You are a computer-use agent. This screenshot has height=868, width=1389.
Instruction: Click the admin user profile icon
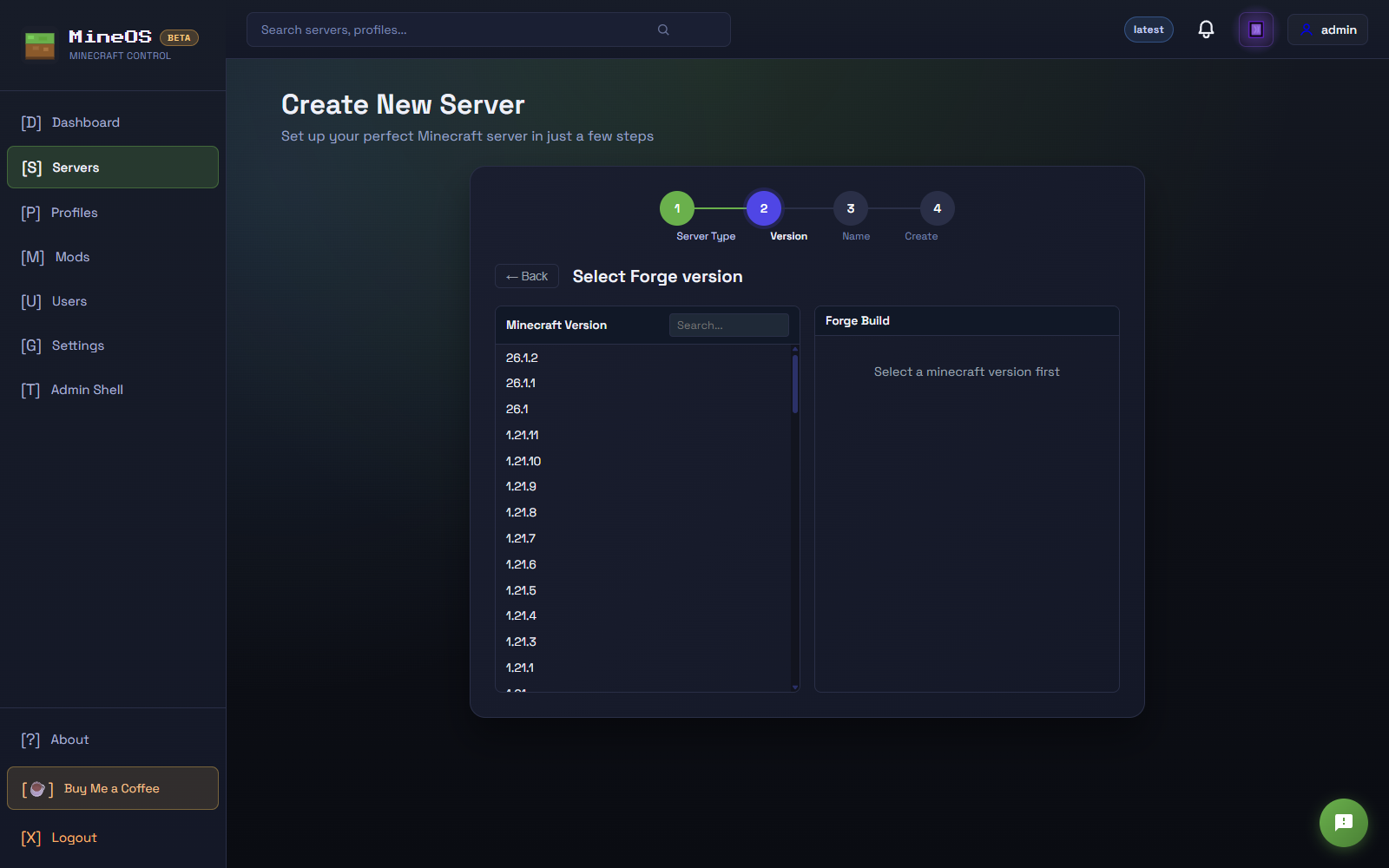point(1307,29)
